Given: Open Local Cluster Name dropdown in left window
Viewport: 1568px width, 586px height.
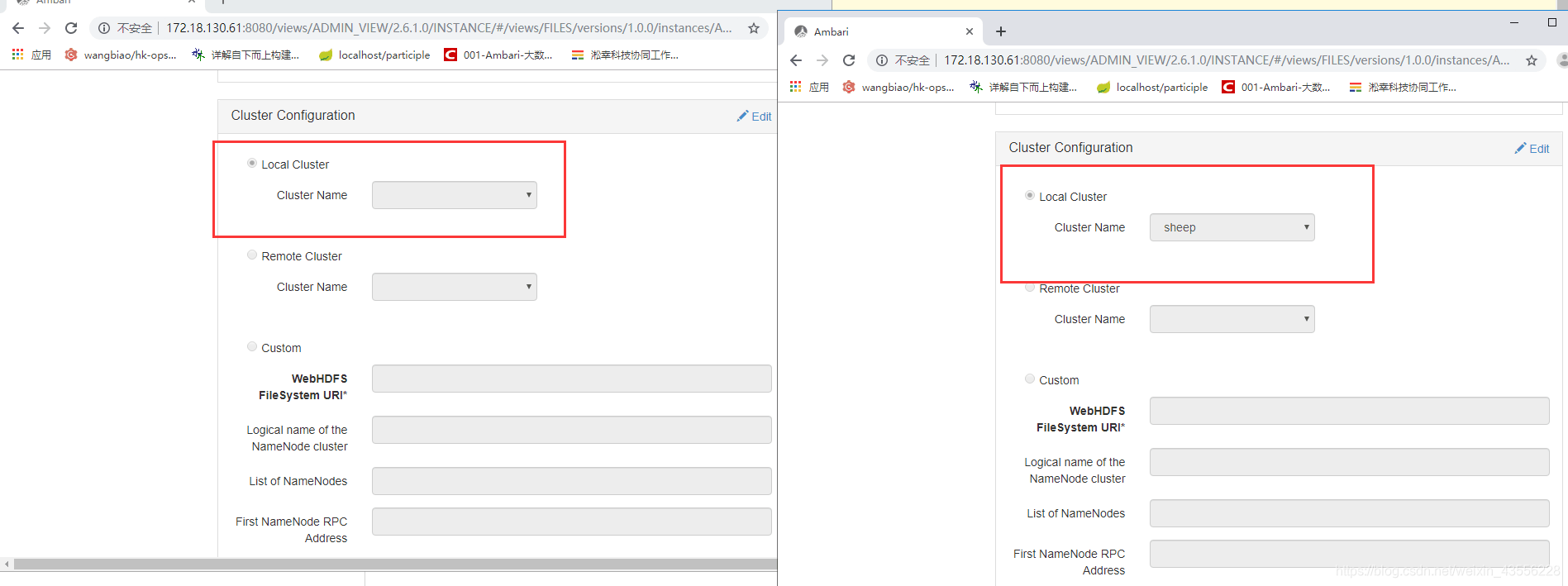Looking at the screenshot, I should click(x=455, y=195).
